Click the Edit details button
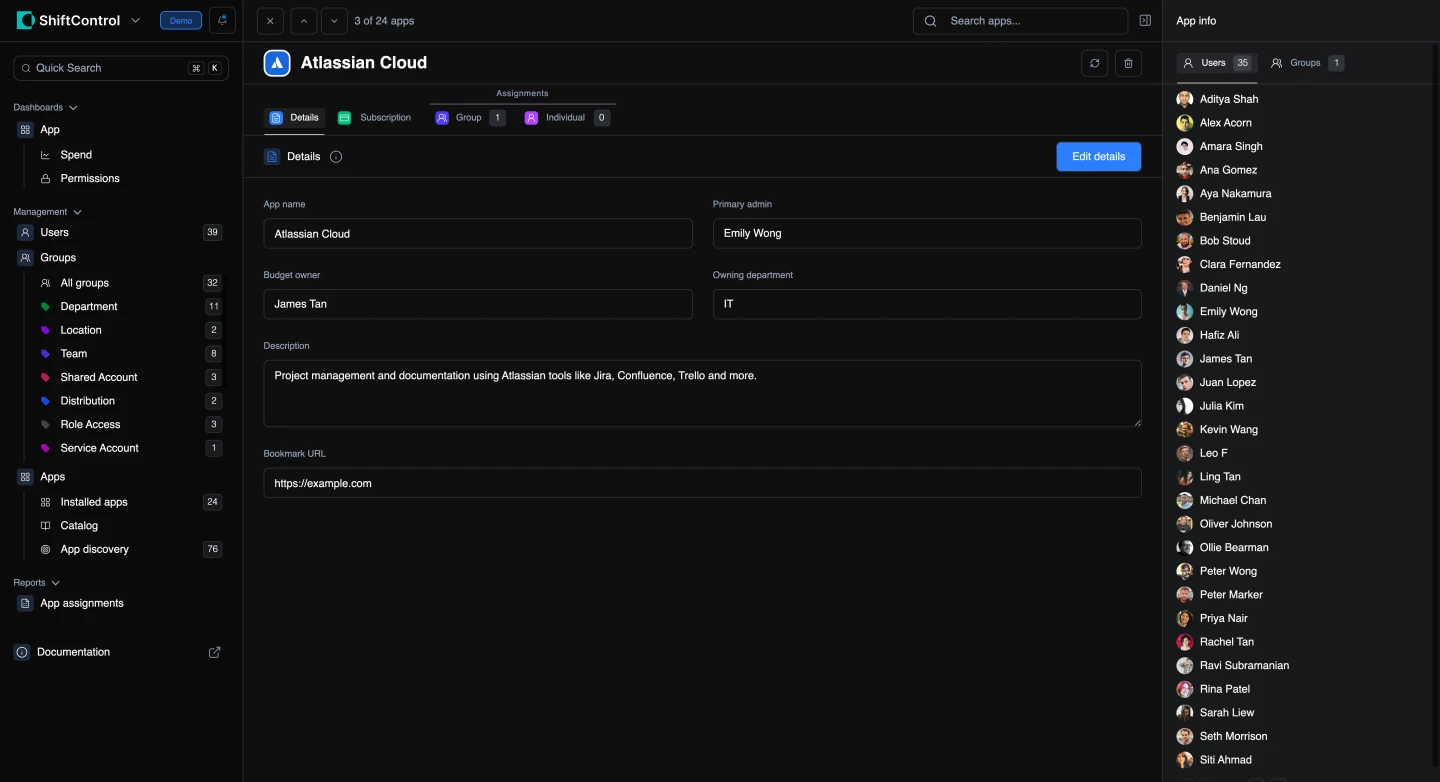Screen dimensions: 1440x782 [x=1098, y=157]
